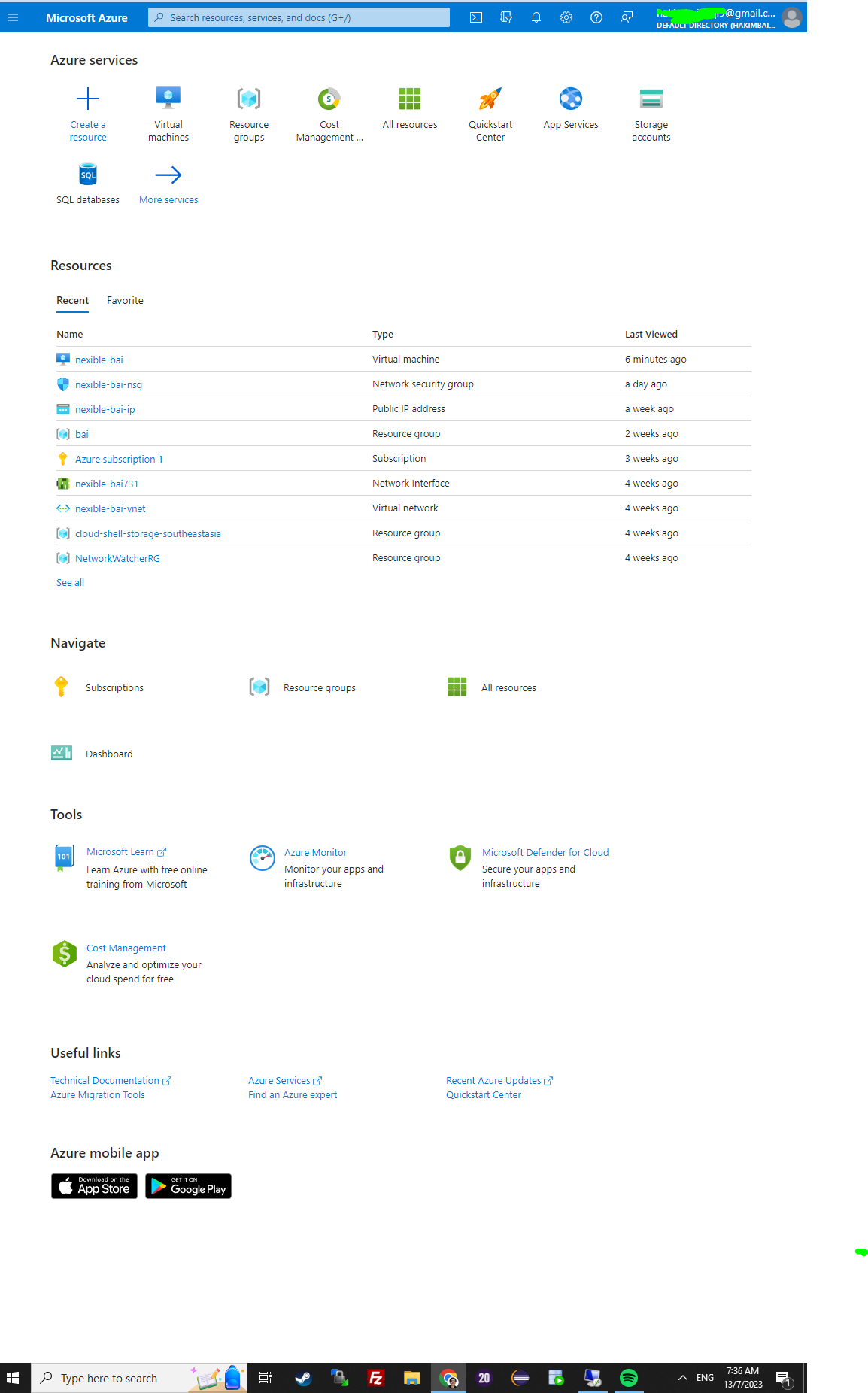Open the Feedback icon in header

(x=627, y=17)
